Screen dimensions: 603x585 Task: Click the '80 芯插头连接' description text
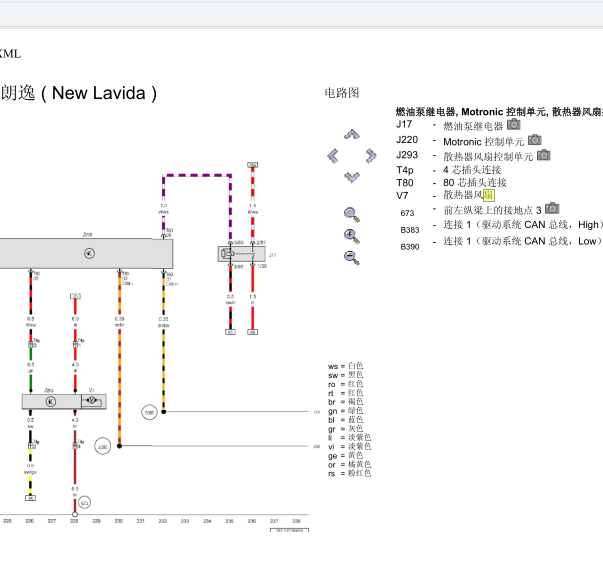click(x=475, y=182)
